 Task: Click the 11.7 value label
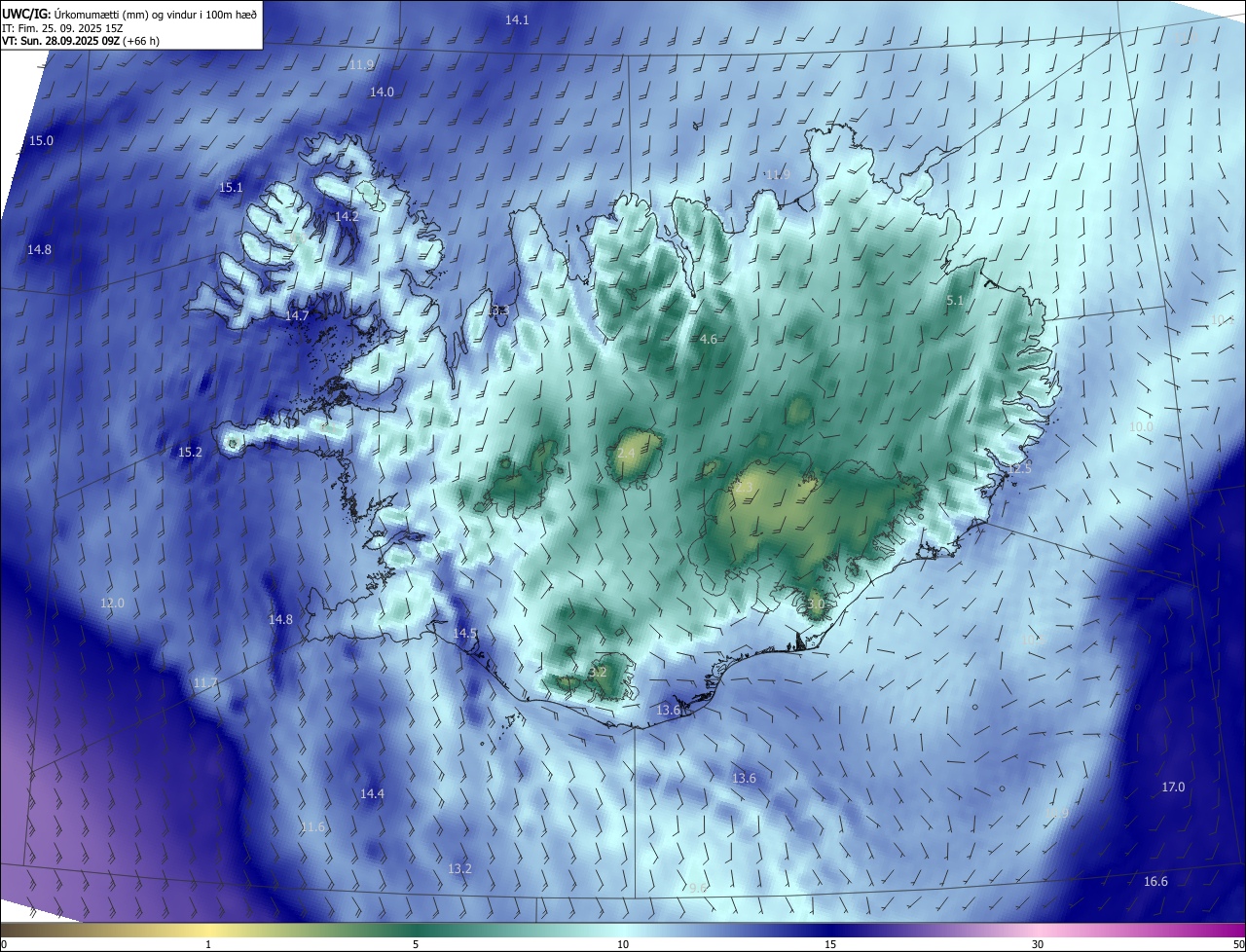[x=204, y=683]
